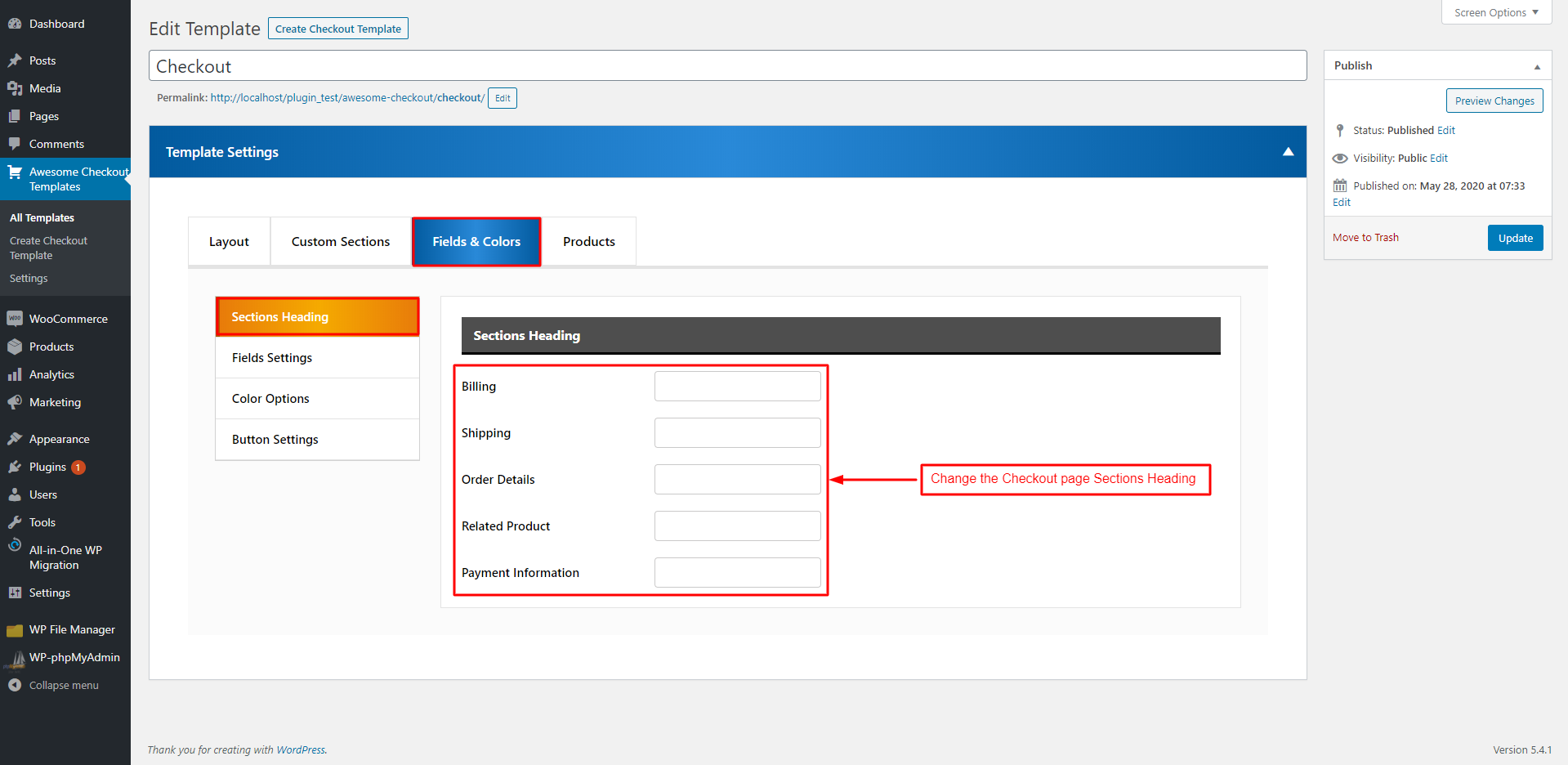Click the All-in-One WP Migration icon

pos(15,546)
